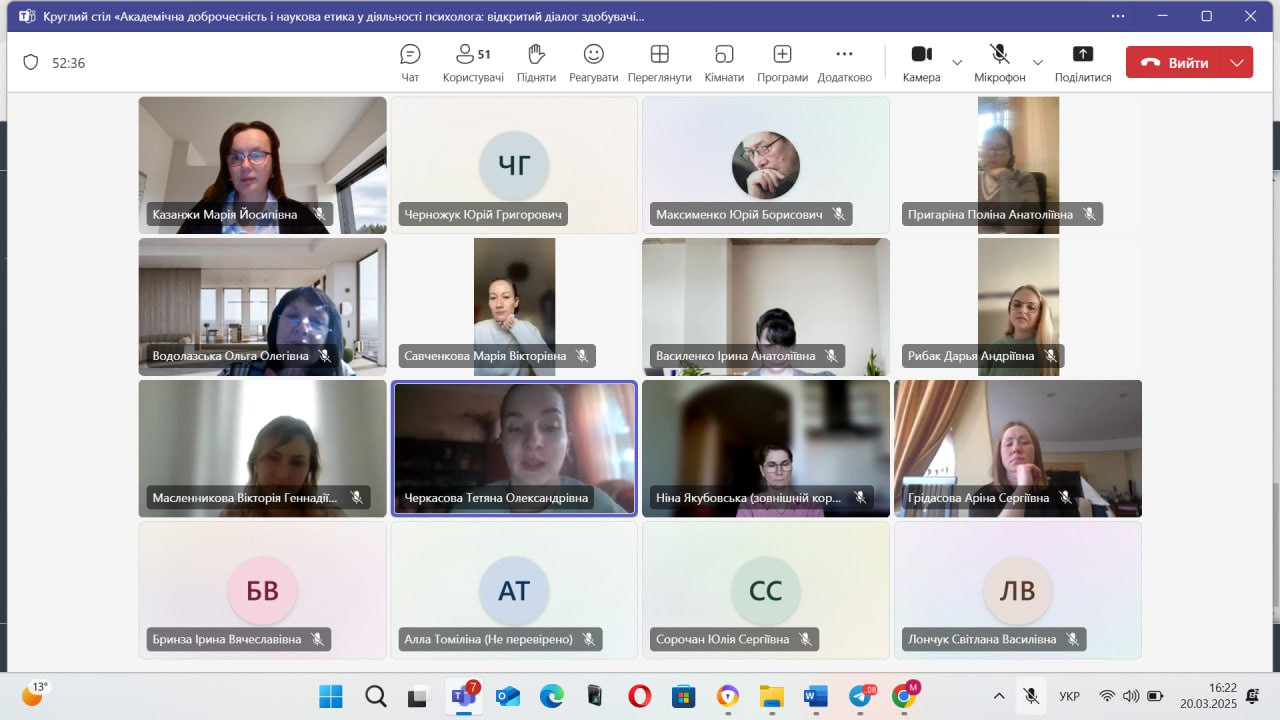Toggle the Камера camera on or off
1280x720 pixels.
[x=921, y=63]
